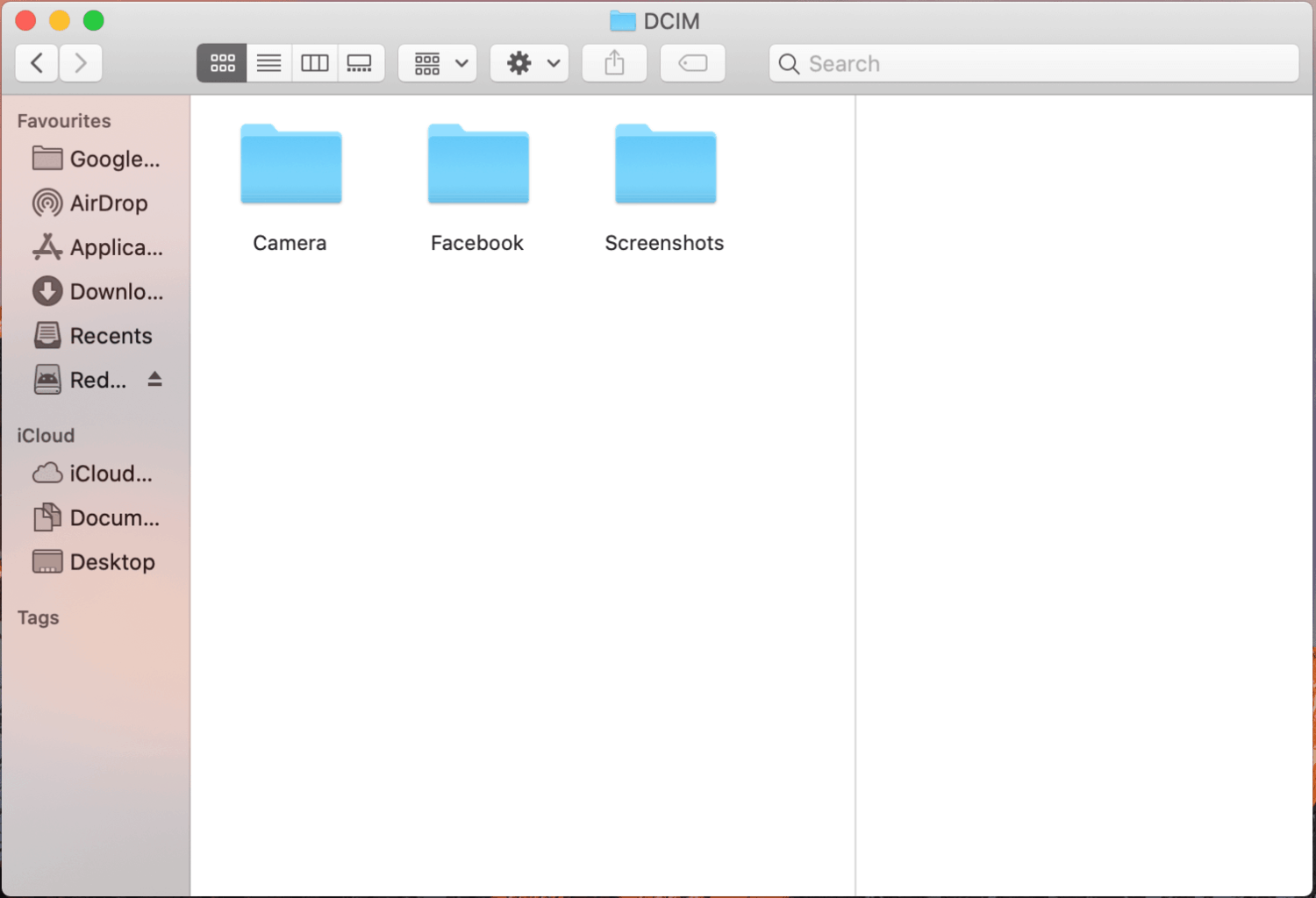Switch to gallery view
Image resolution: width=1316 pixels, height=898 pixels.
coord(361,62)
